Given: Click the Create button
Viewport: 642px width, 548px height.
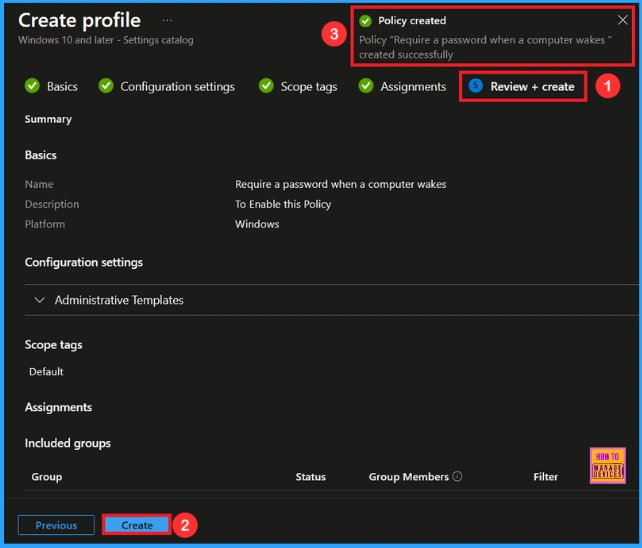Looking at the screenshot, I should coord(137,525).
